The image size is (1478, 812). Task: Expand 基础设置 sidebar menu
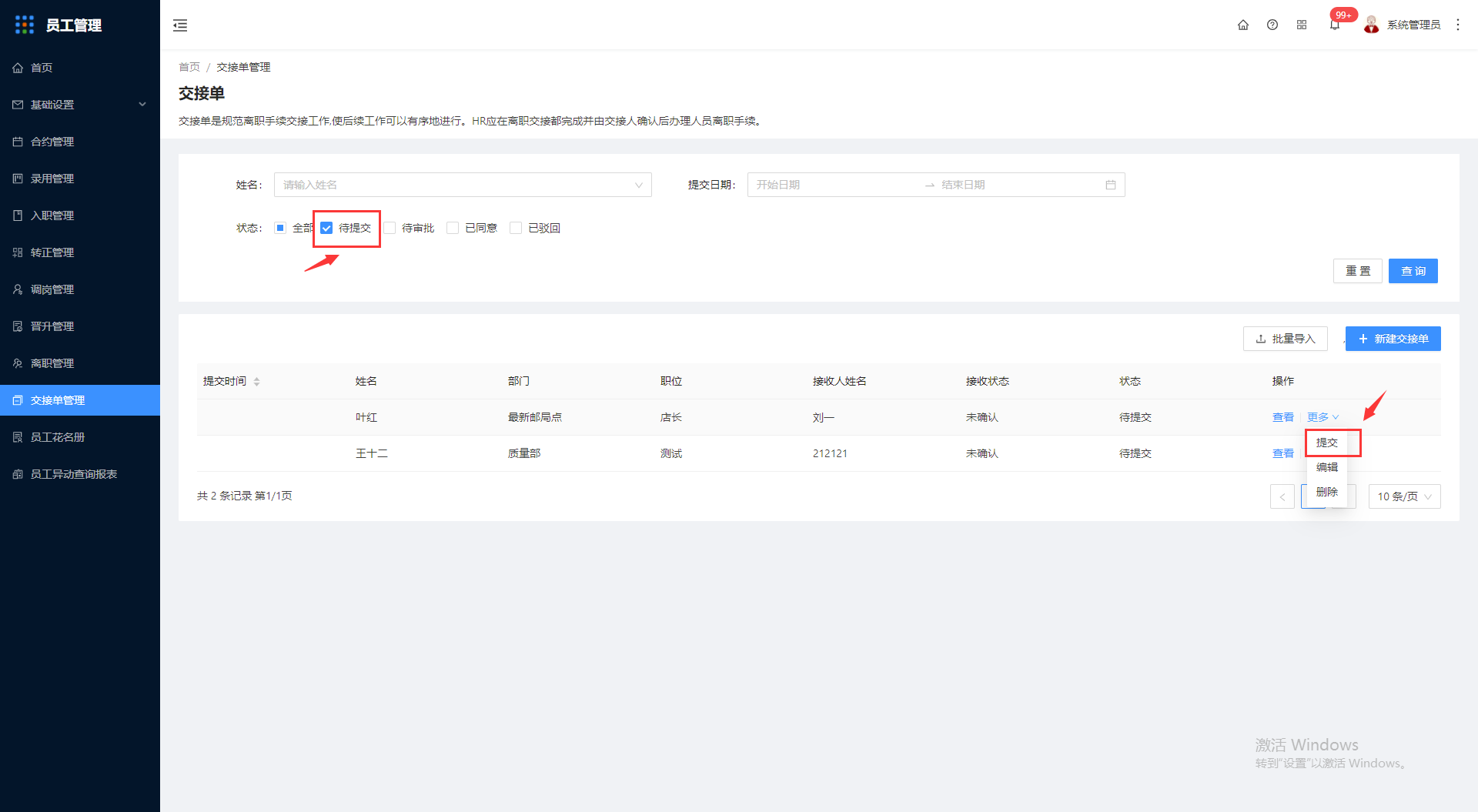[80, 105]
